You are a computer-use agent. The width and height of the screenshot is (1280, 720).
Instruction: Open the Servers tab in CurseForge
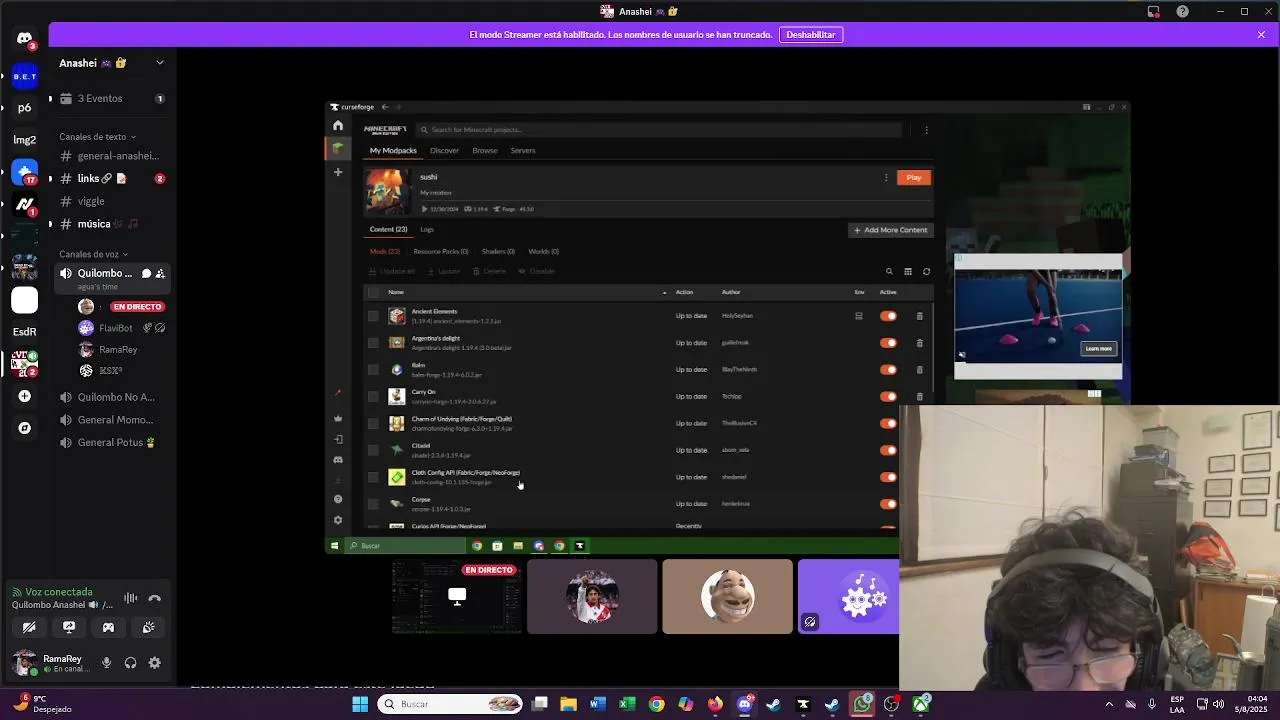(x=523, y=151)
